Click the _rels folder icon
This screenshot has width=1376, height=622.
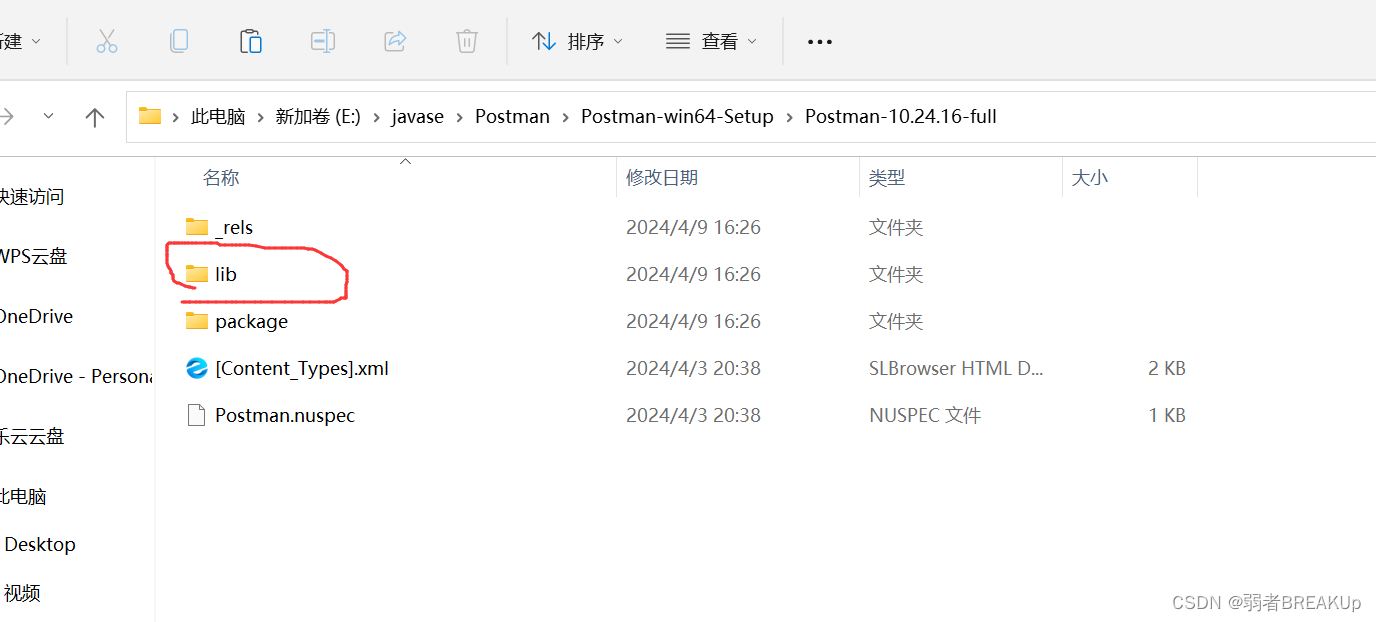(x=197, y=227)
